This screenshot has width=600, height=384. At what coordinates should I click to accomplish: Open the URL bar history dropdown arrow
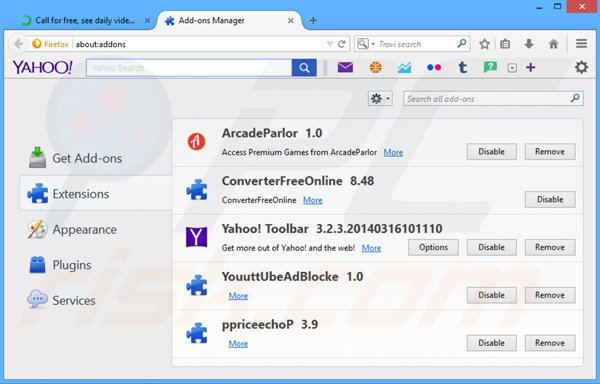329,44
